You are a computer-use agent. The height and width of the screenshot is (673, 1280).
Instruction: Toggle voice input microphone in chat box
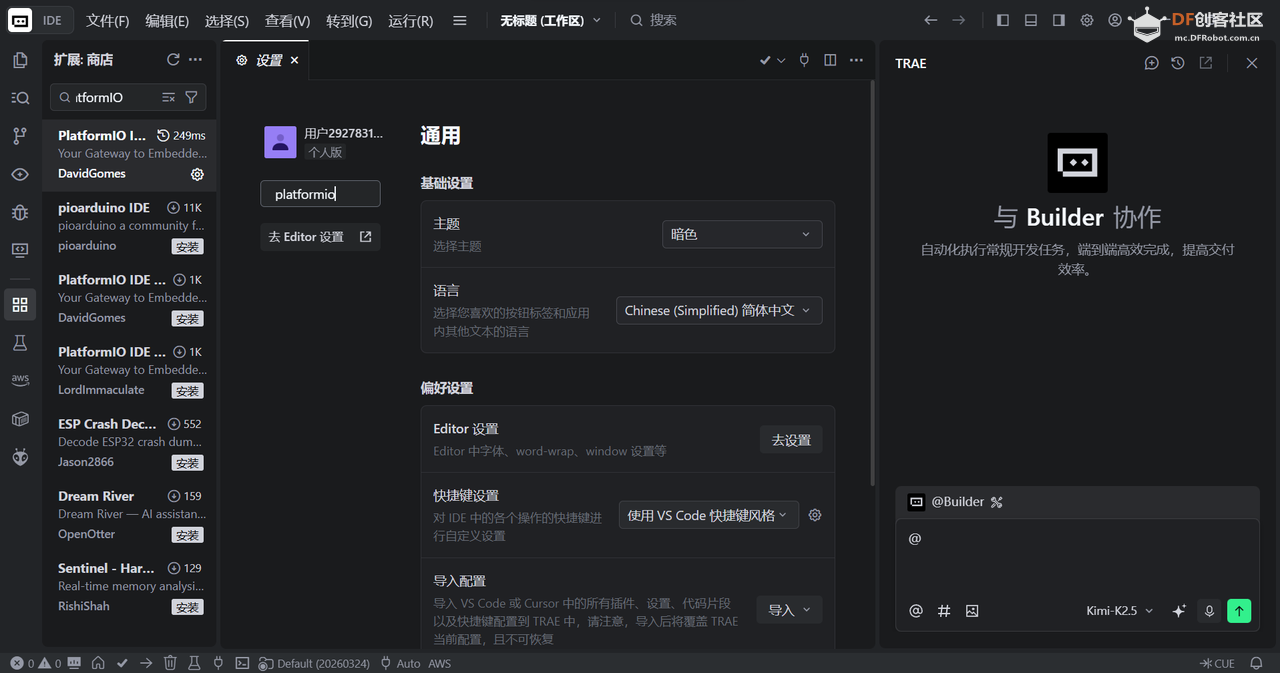tap(1209, 610)
